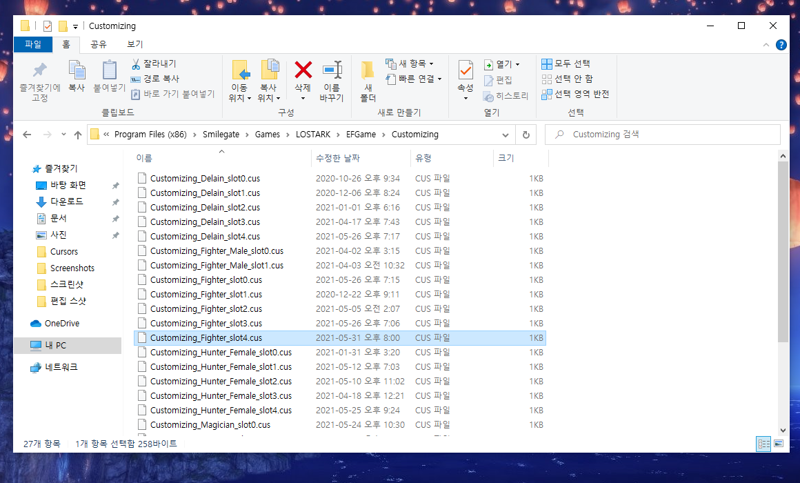Click History (히스토리) in ribbon
The height and width of the screenshot is (483, 800).
click(506, 96)
